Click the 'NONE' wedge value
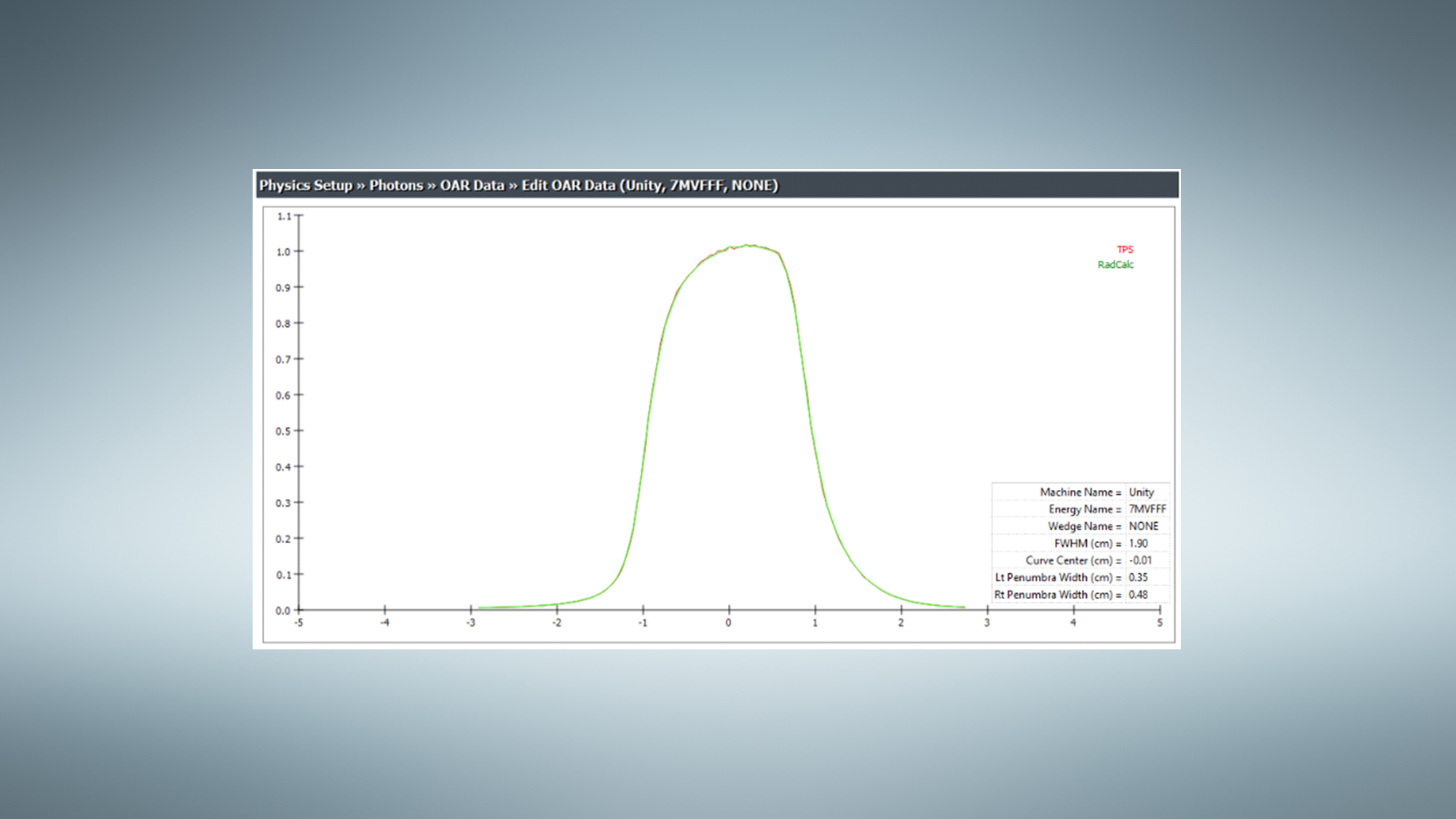 point(1144,526)
